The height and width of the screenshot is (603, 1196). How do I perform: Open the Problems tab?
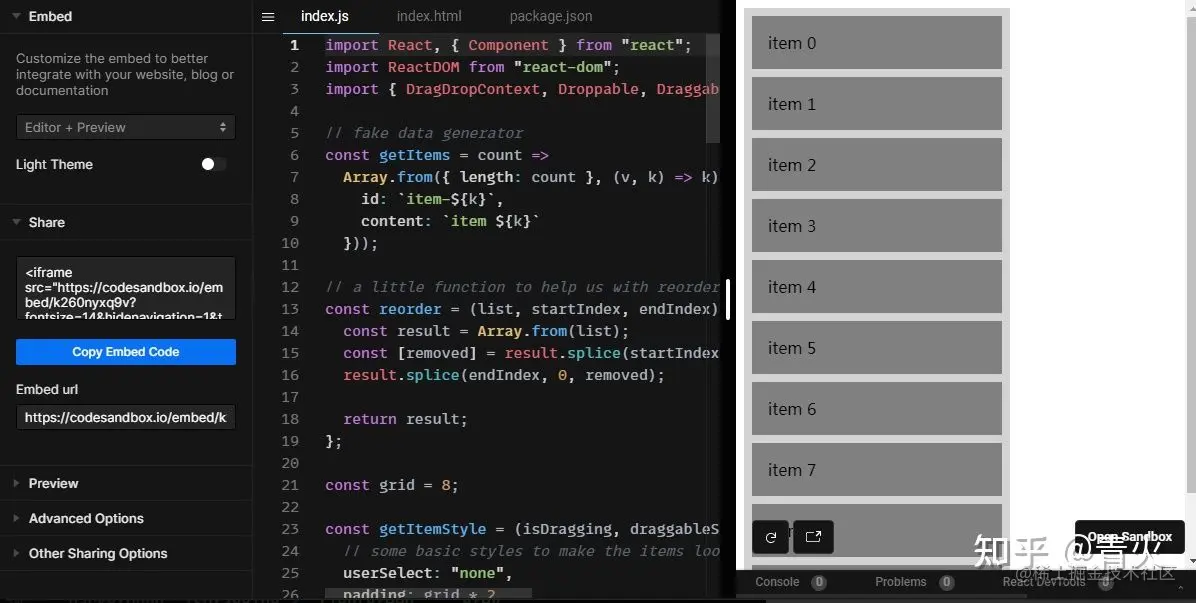coord(901,582)
